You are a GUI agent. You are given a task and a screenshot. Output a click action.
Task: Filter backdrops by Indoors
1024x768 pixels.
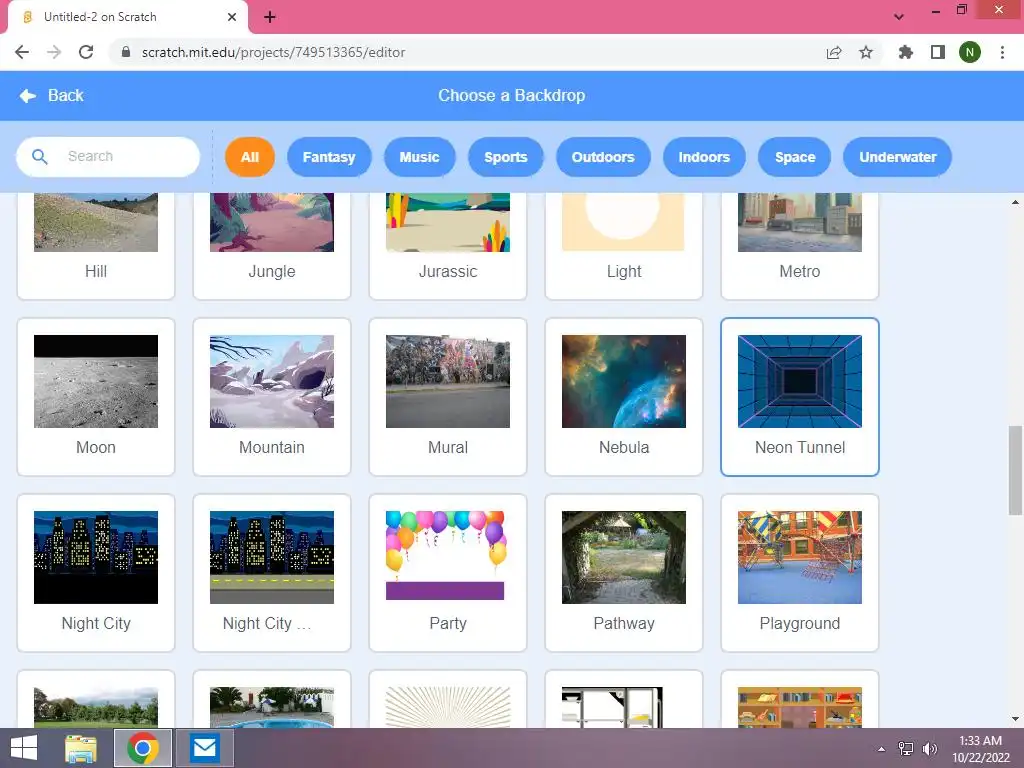pyautogui.click(x=704, y=157)
